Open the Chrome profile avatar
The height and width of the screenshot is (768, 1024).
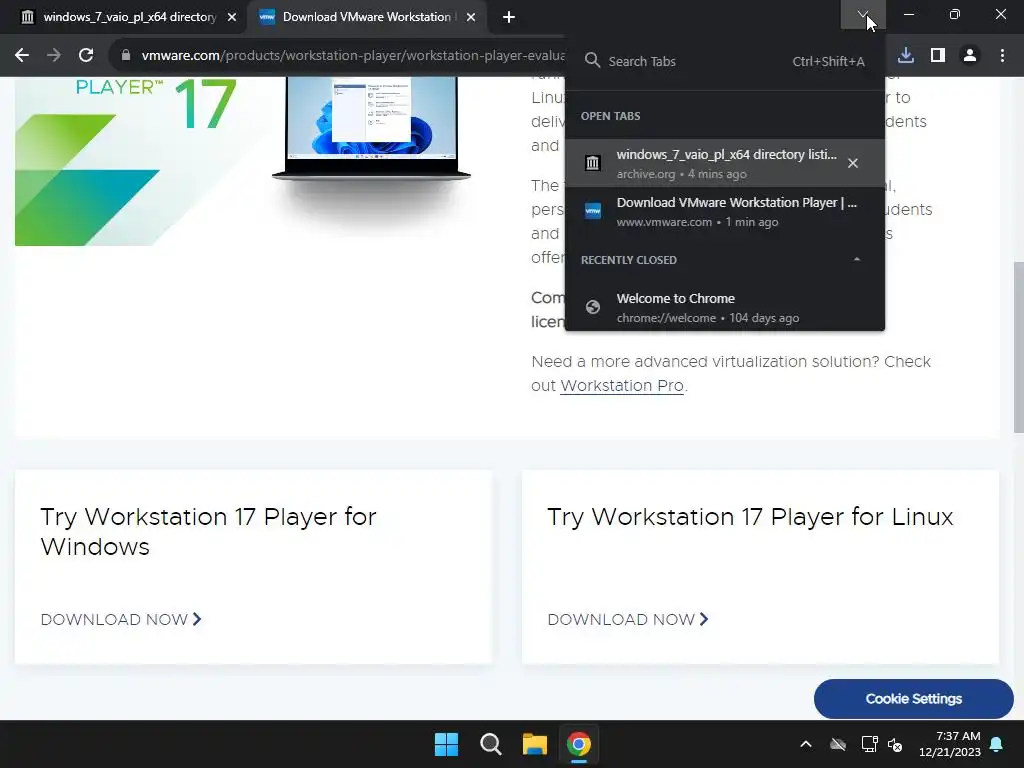tap(970, 56)
